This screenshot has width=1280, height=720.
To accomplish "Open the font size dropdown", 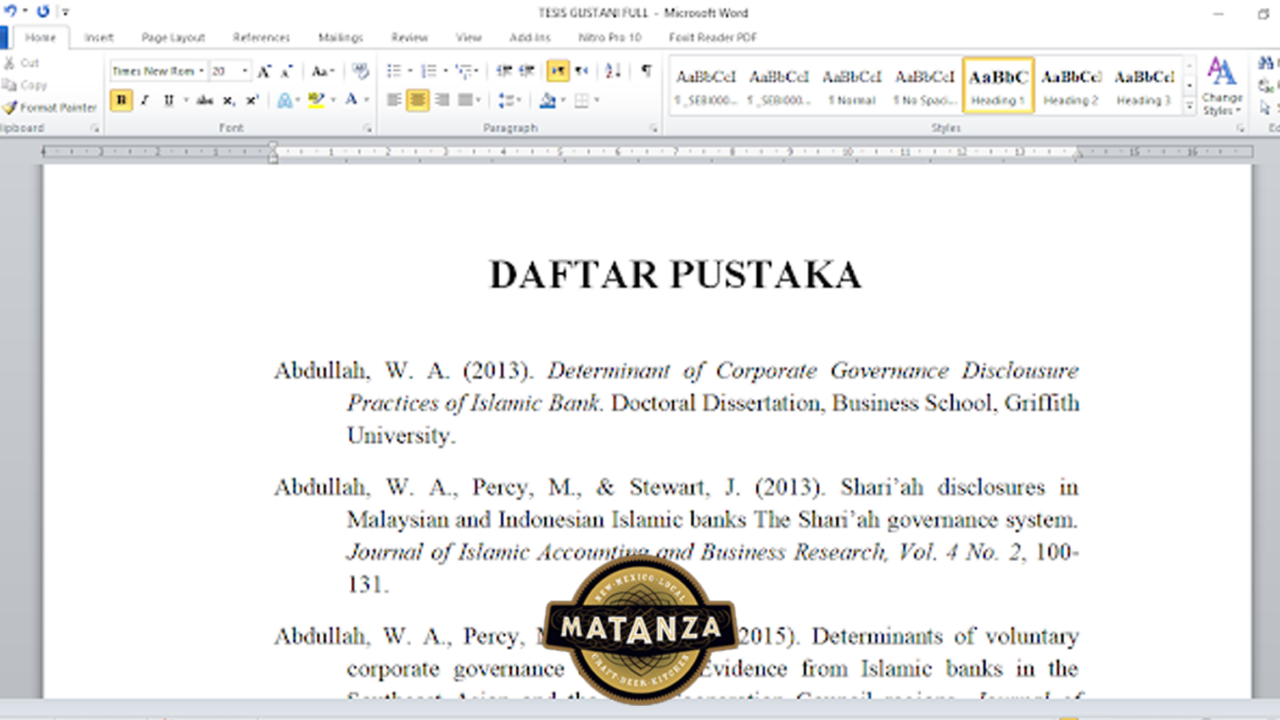I will tap(245, 71).
